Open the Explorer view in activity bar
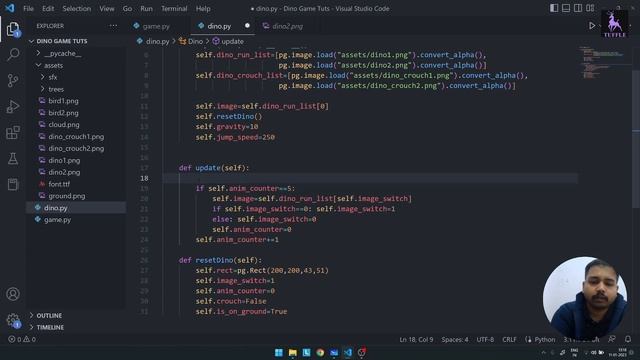 tap(13, 29)
